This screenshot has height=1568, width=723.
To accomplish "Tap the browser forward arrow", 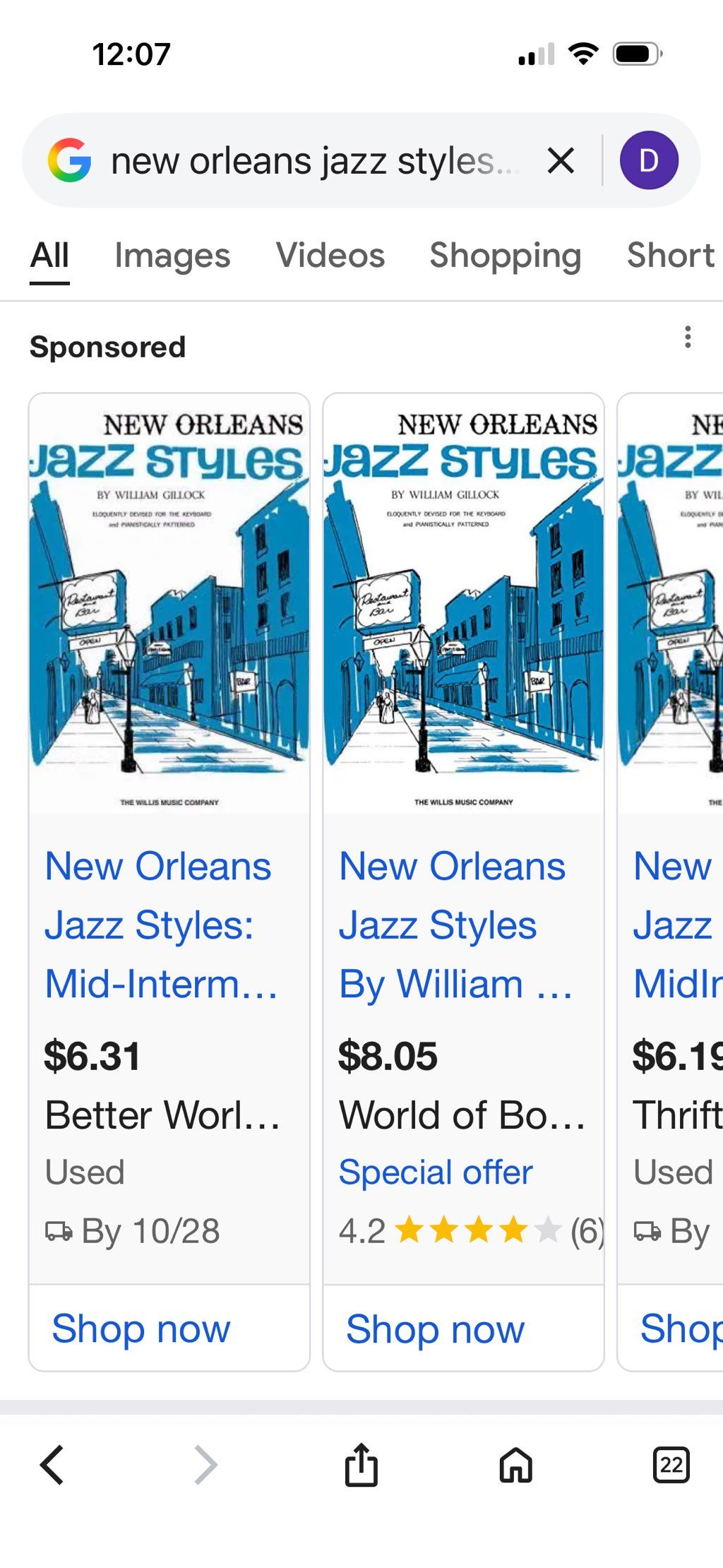I will coord(205,1465).
